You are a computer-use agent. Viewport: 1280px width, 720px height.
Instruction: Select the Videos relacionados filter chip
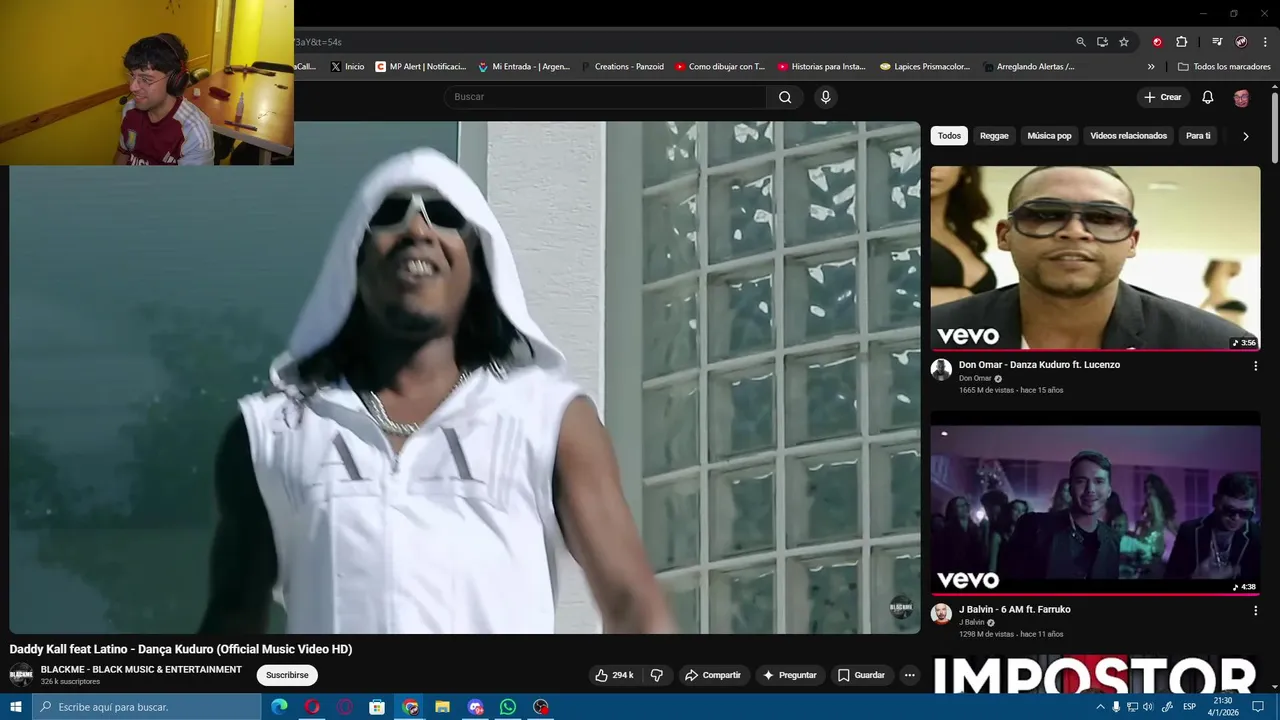click(1128, 136)
